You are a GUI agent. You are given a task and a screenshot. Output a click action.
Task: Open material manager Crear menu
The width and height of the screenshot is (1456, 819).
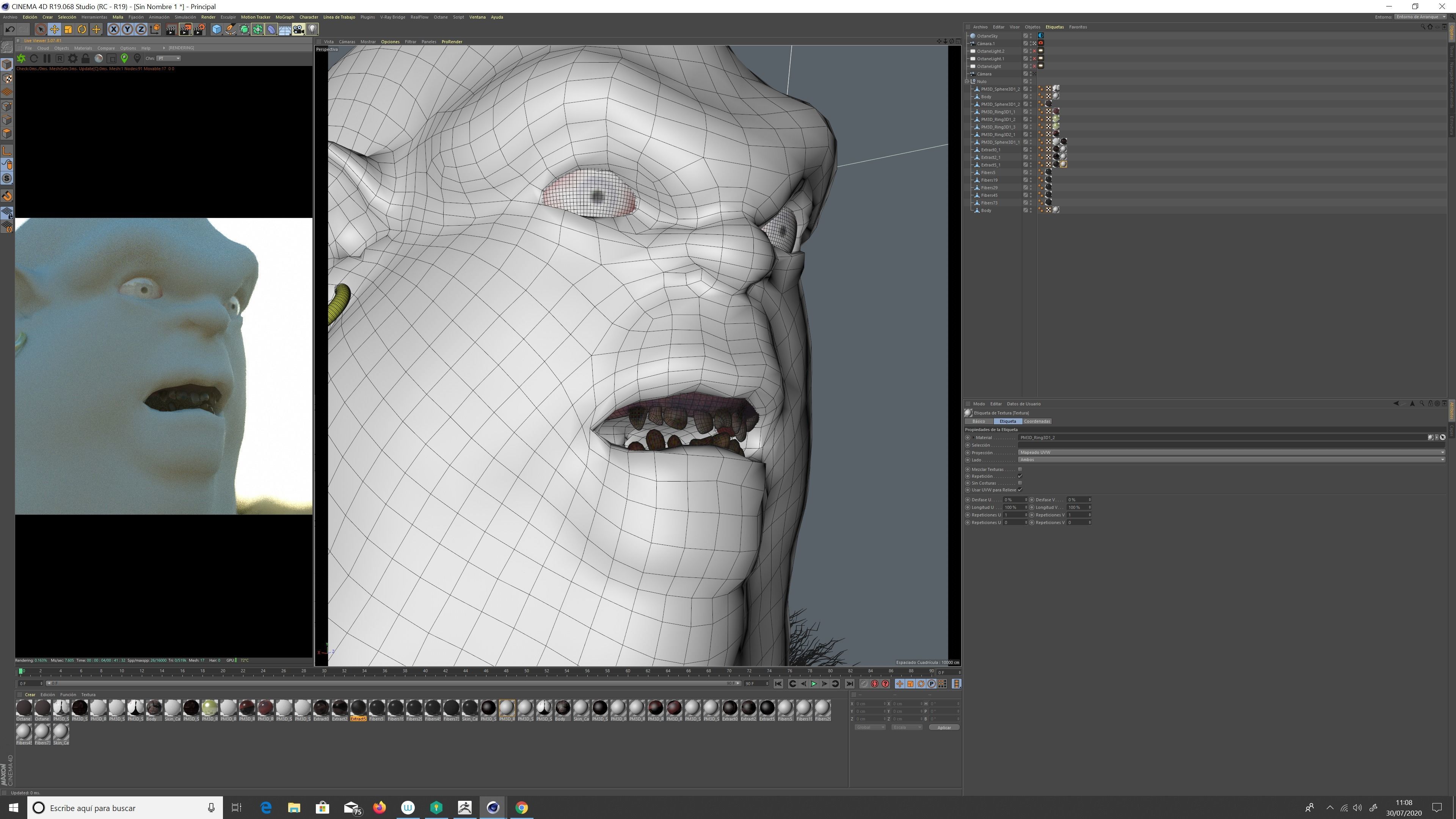(x=30, y=695)
